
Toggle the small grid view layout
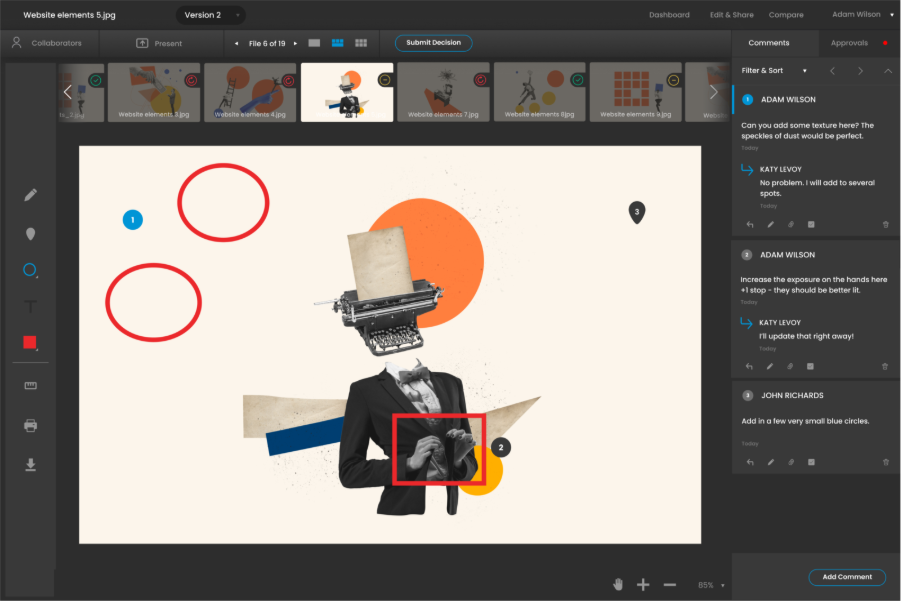[360, 42]
